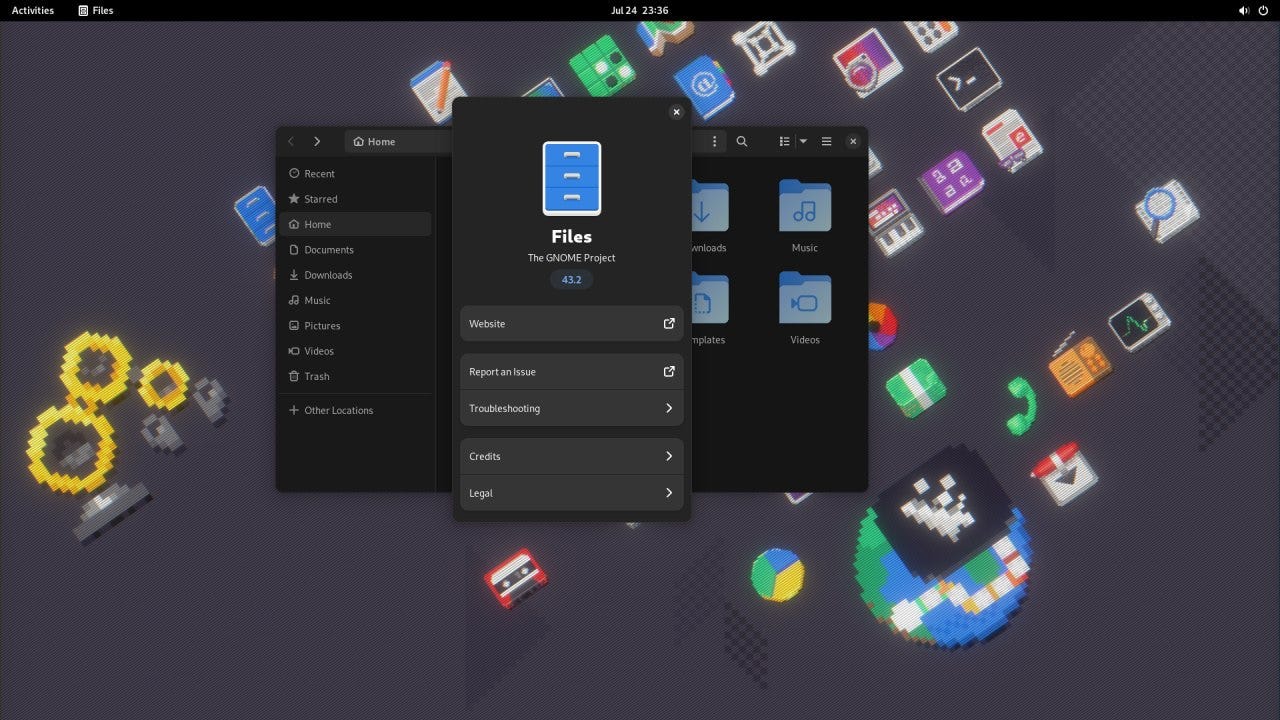Click Other Locations in the sidebar

point(356,410)
